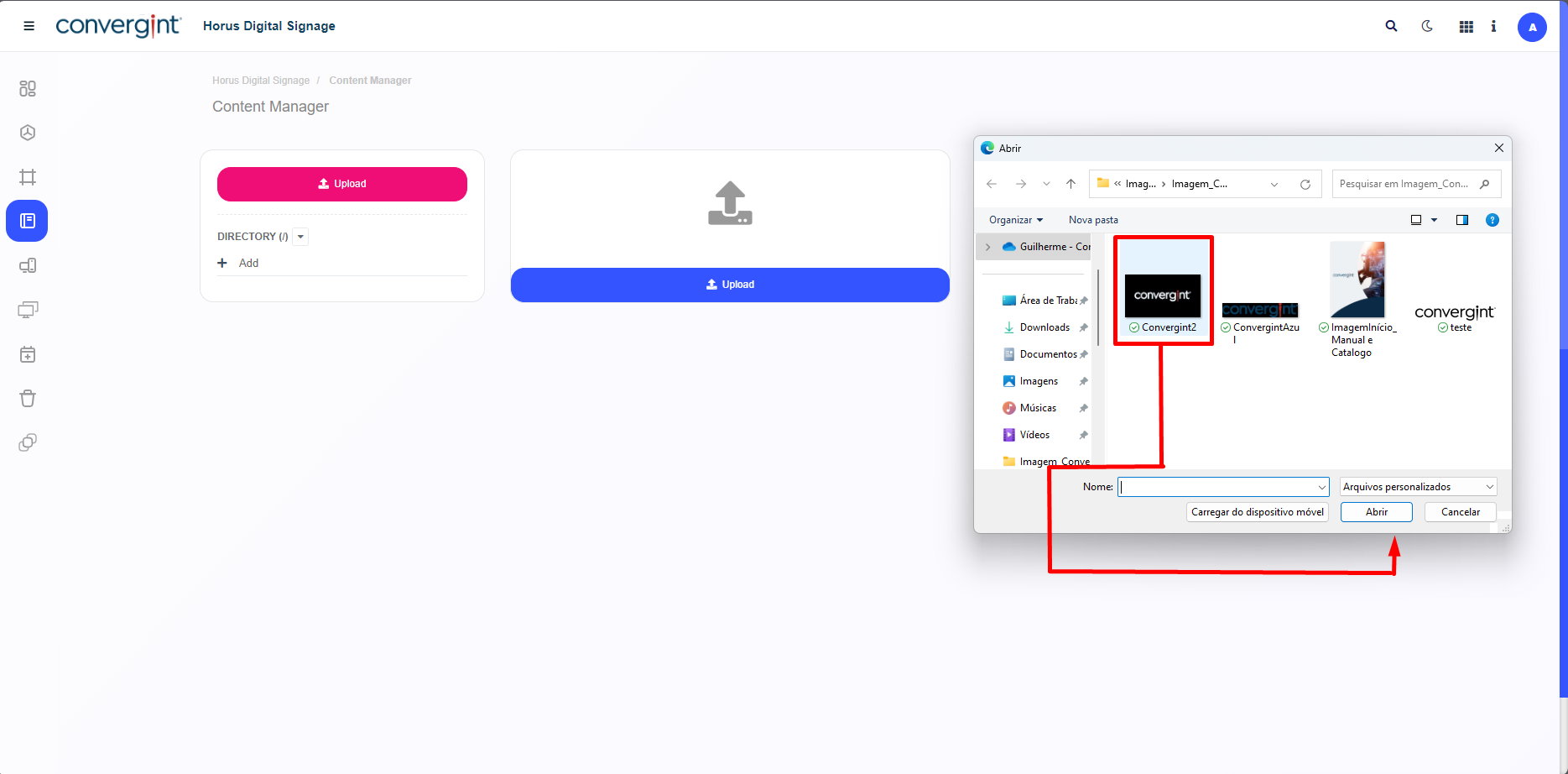
Task: Select the Content Manager sidebar icon
Action: pyautogui.click(x=28, y=221)
